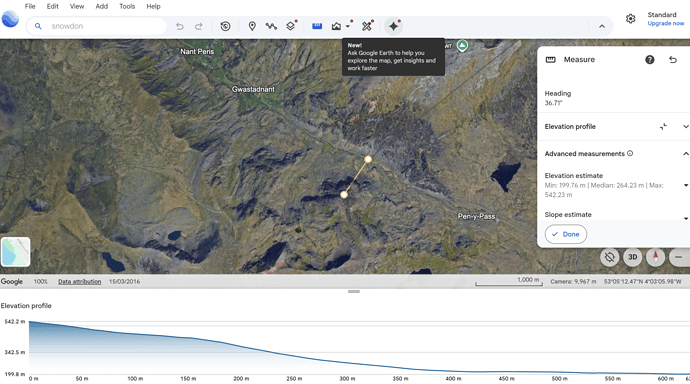Click the Measure panel ruler icon
Screen dimensions: 690x384
click(x=551, y=60)
